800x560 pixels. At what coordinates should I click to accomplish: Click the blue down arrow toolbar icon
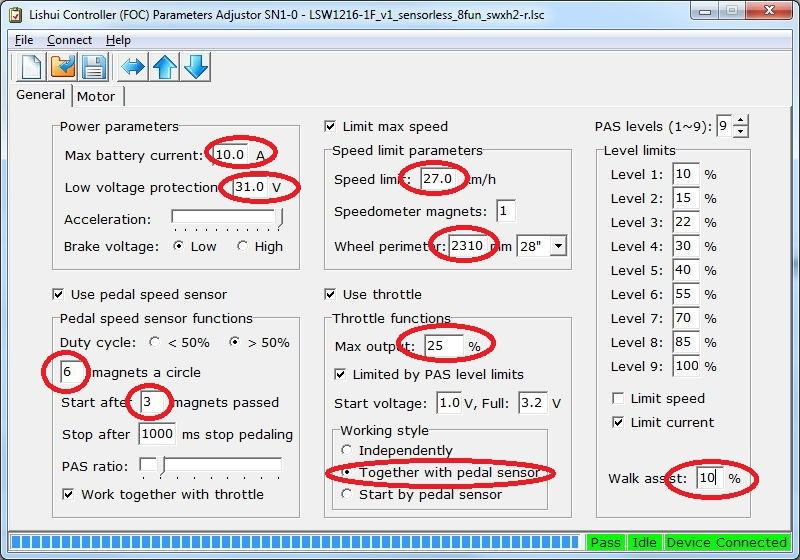click(x=196, y=67)
